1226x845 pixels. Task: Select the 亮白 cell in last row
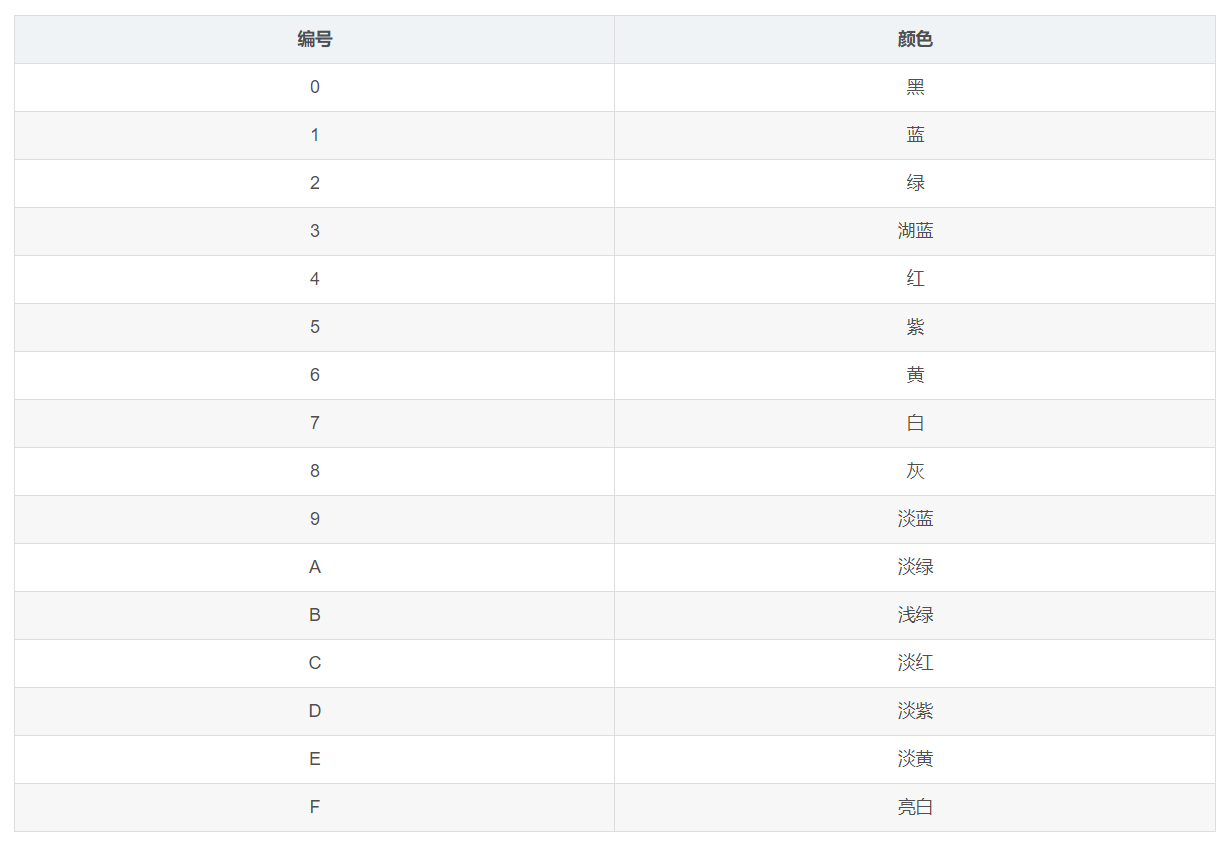(914, 807)
